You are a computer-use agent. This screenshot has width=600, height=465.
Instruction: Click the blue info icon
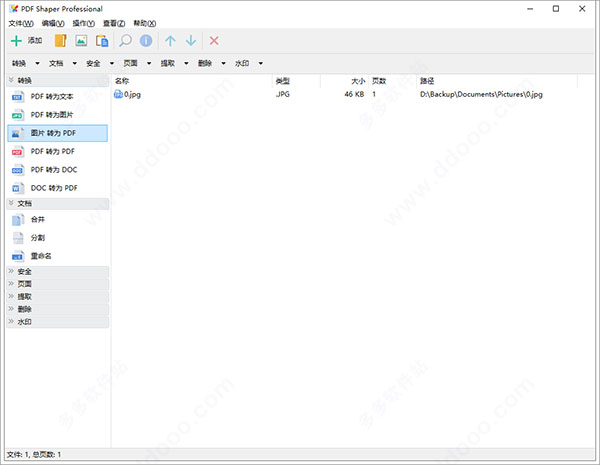point(146,41)
